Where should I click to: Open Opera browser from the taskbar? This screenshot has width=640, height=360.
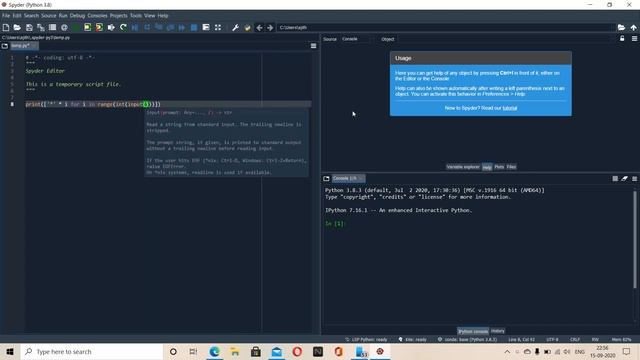297,351
